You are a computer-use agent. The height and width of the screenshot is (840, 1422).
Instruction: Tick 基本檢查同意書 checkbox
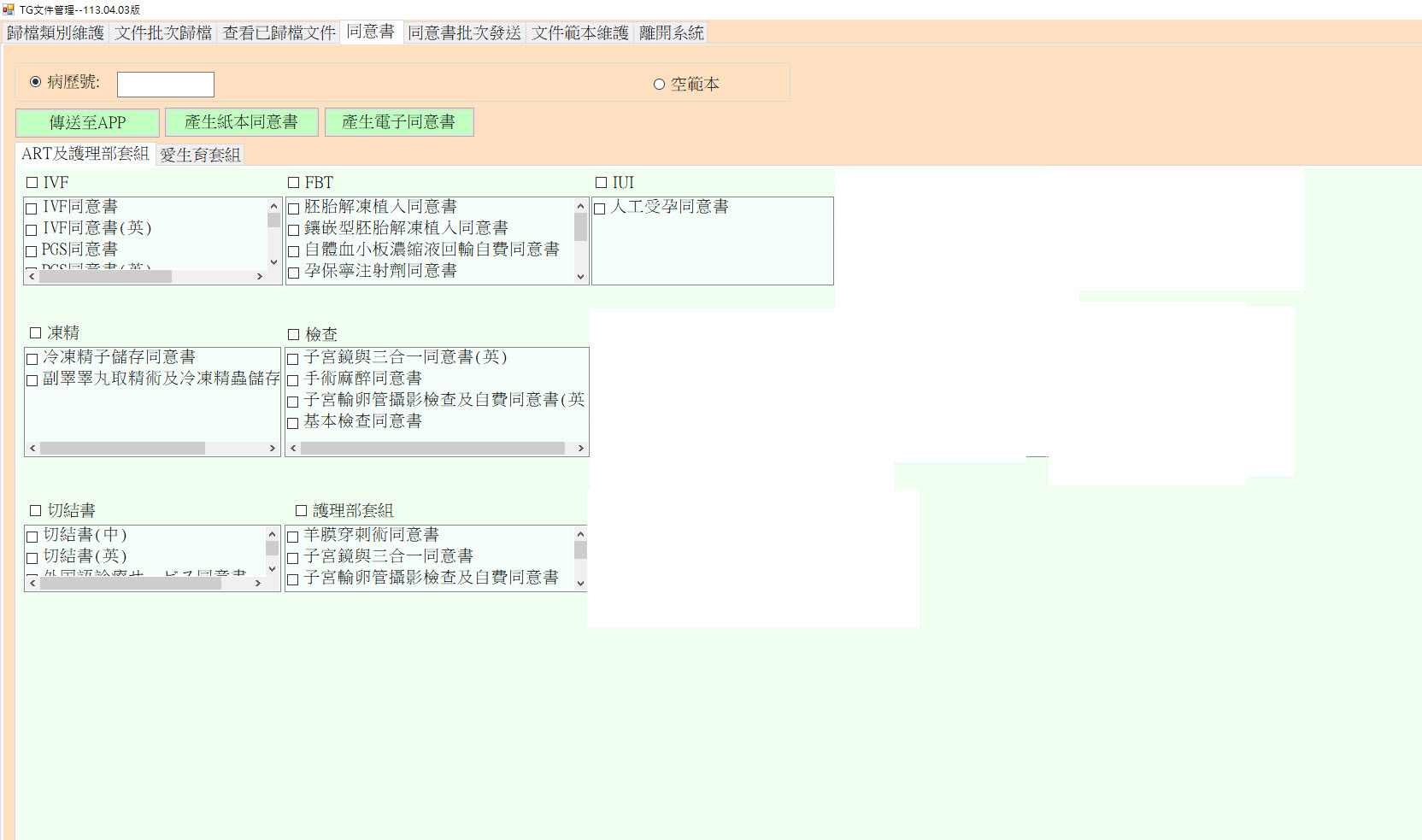pos(292,423)
